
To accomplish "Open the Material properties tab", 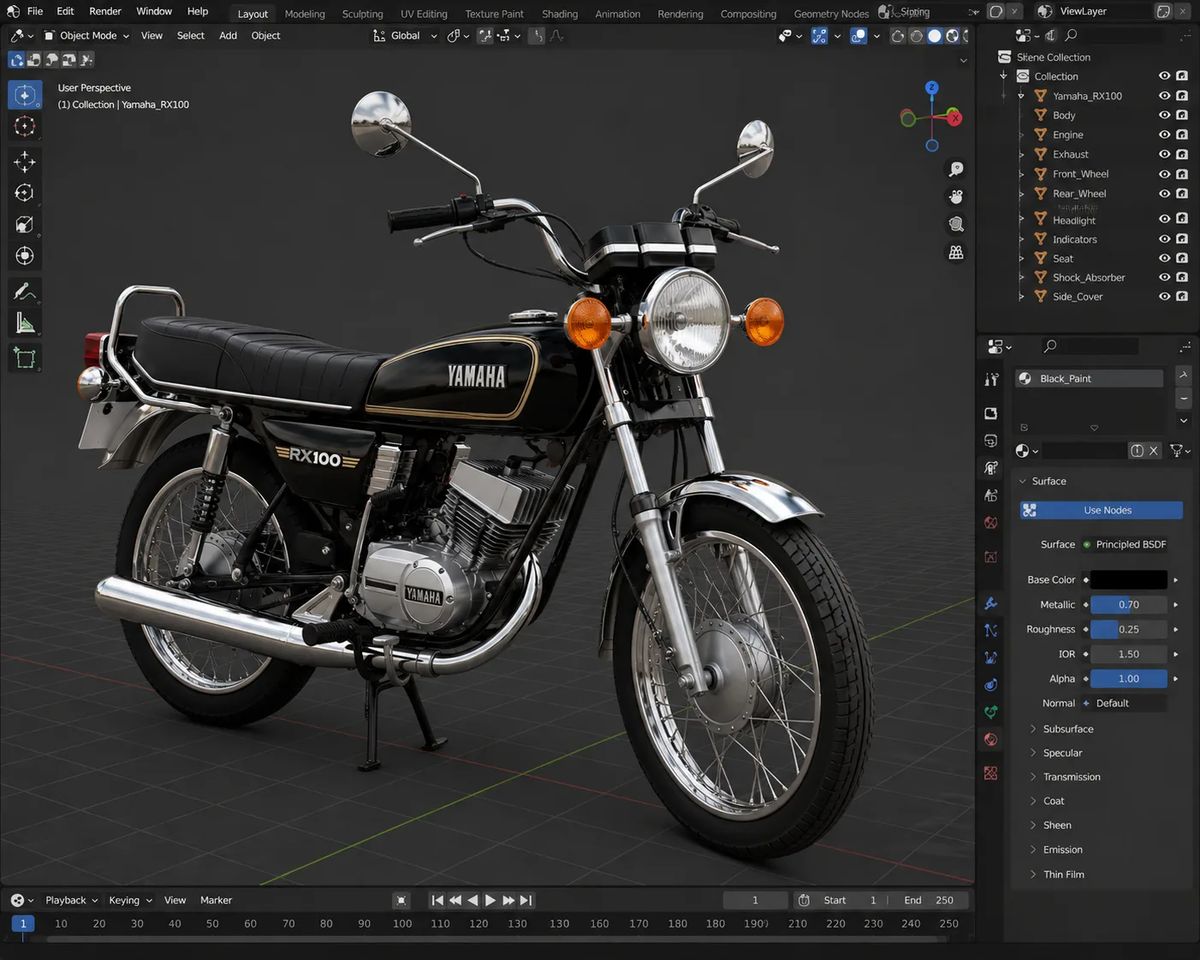I will 991,740.
